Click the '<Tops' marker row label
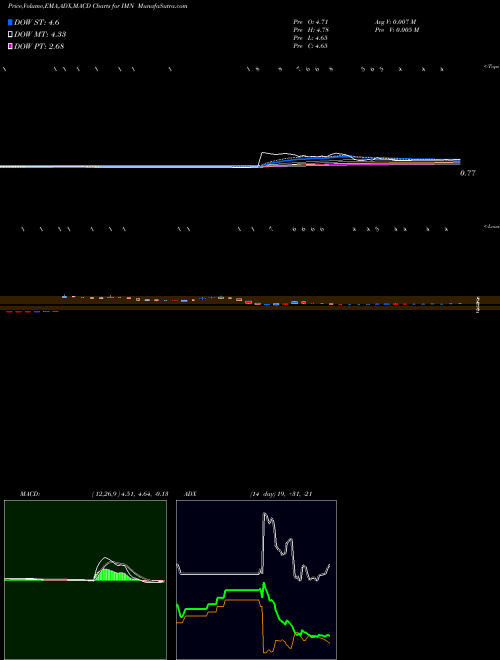Viewport: 500px width, 660px height. click(491, 67)
